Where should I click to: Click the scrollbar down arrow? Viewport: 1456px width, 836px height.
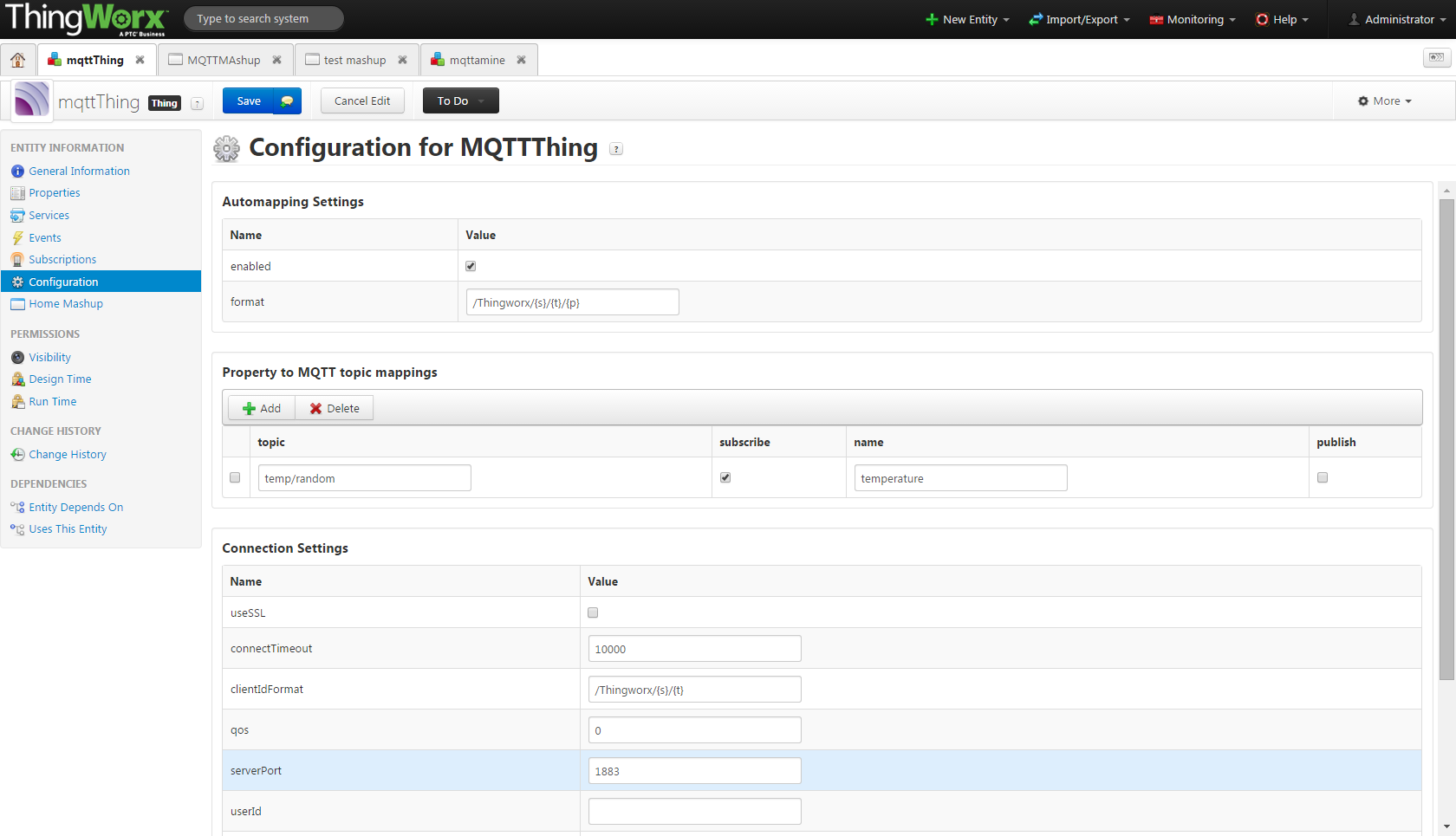click(1446, 826)
